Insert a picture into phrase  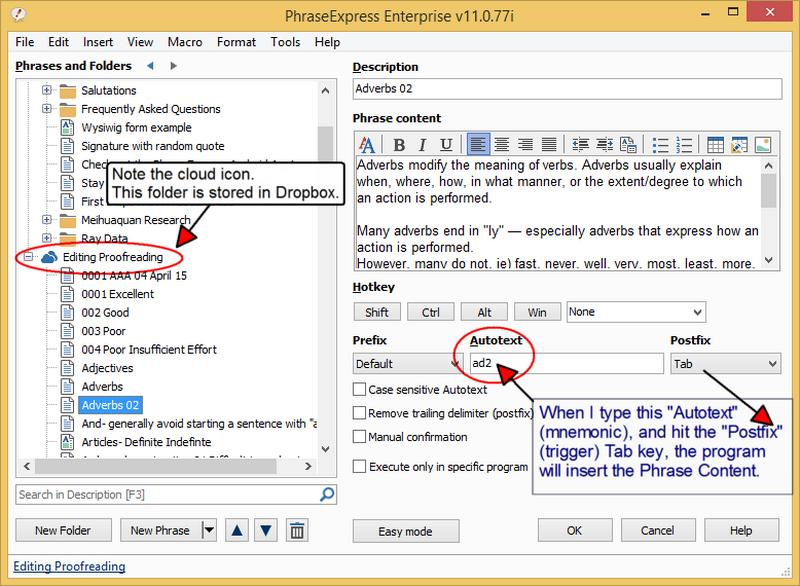coord(763,145)
